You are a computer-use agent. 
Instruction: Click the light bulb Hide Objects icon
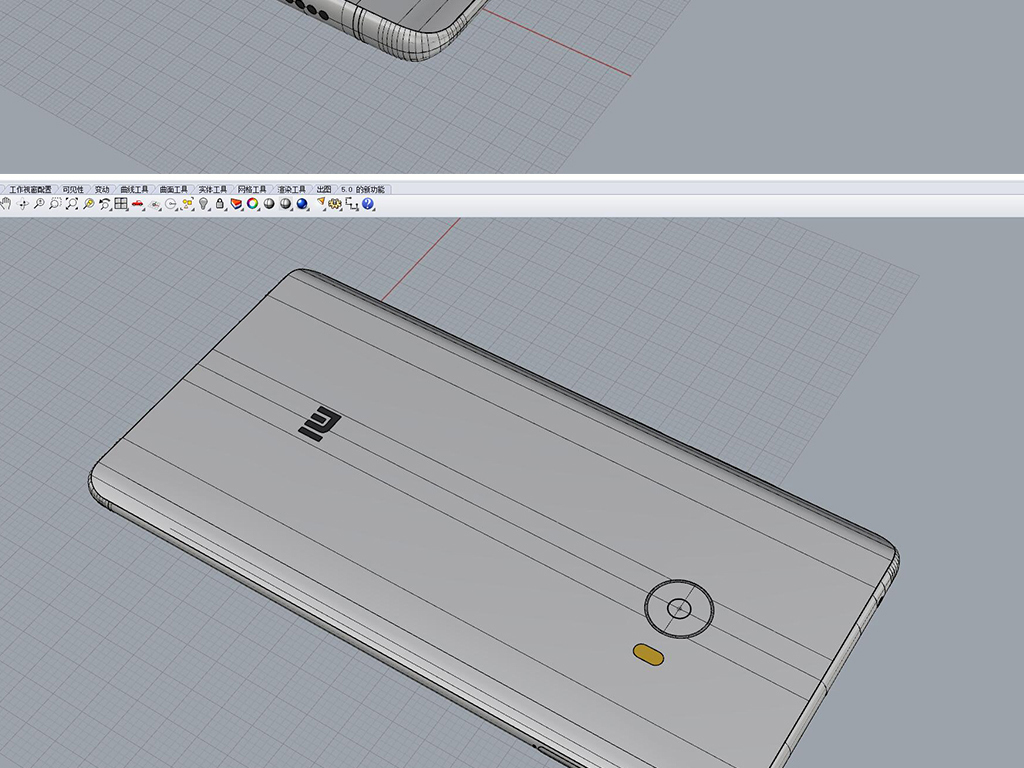(203, 204)
